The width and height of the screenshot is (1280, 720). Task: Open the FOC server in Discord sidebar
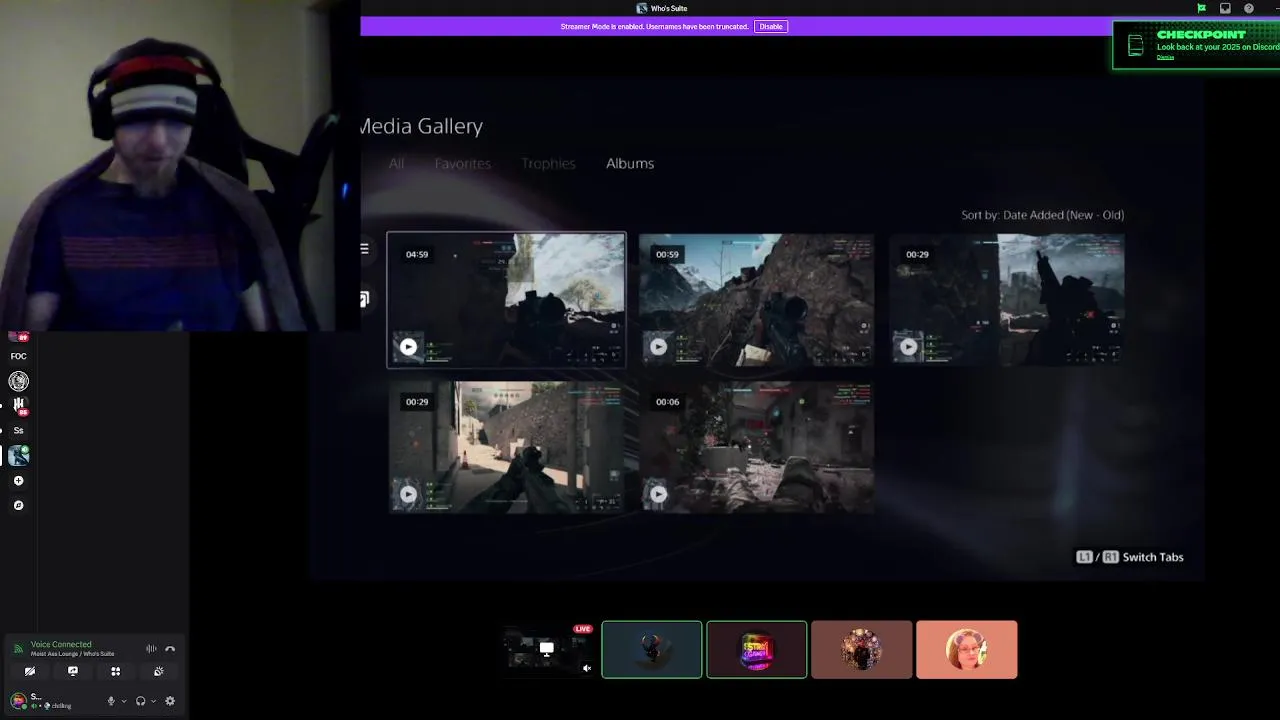(18, 356)
